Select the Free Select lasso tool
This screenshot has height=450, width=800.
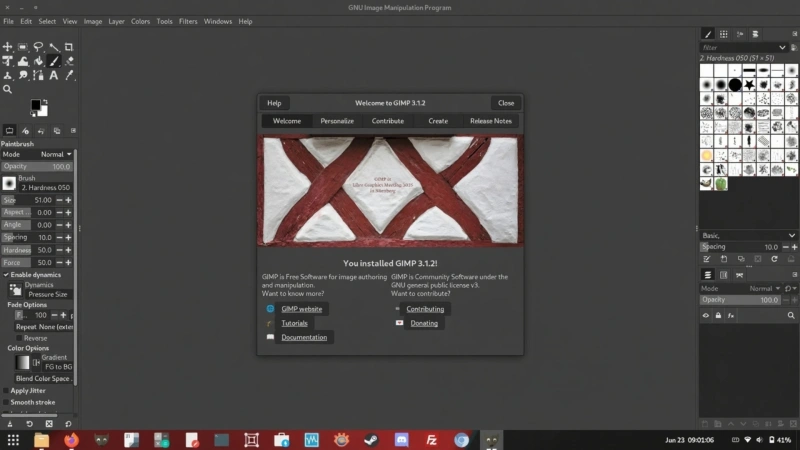(x=38, y=47)
